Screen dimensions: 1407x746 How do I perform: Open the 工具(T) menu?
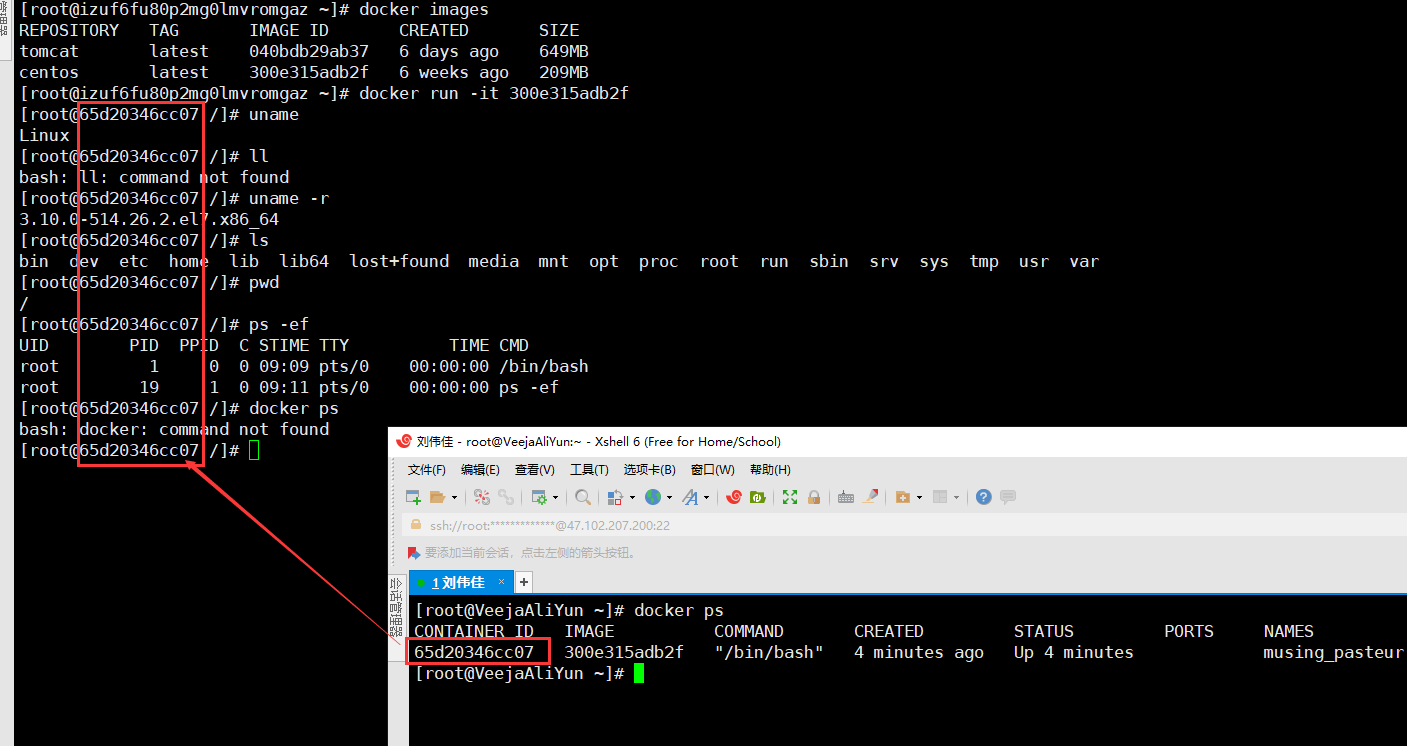tap(589, 470)
